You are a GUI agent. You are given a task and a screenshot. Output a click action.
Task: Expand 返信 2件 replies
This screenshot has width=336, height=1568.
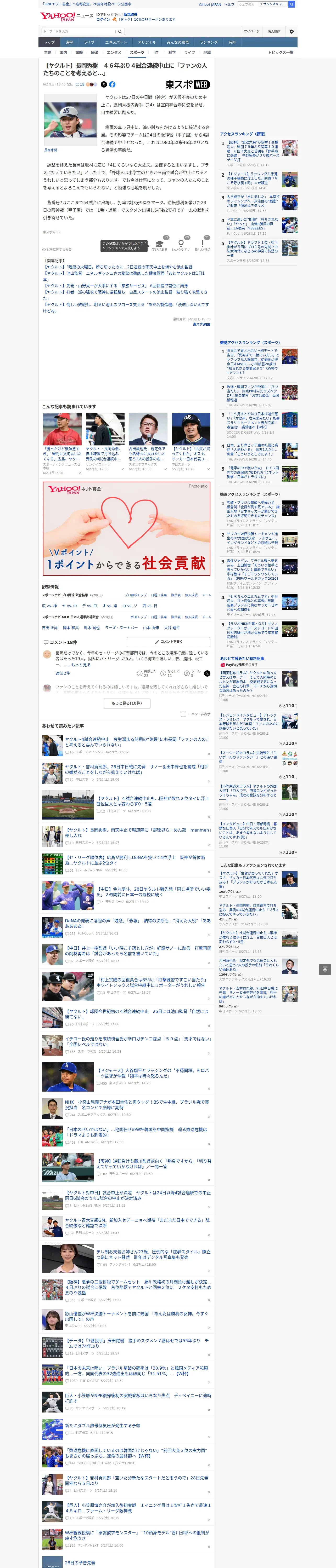coord(63,673)
